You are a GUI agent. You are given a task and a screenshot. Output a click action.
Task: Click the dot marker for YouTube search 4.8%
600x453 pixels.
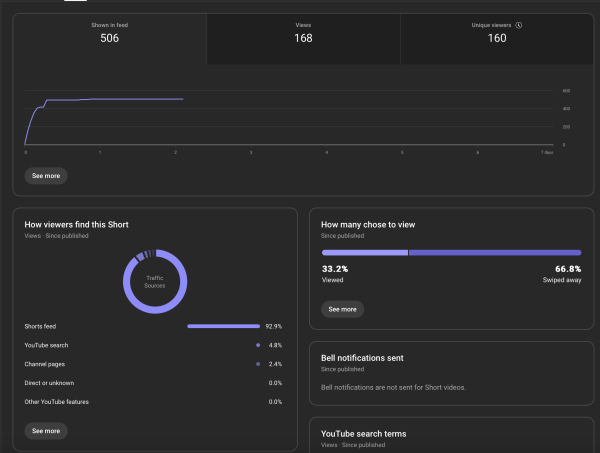click(257, 345)
